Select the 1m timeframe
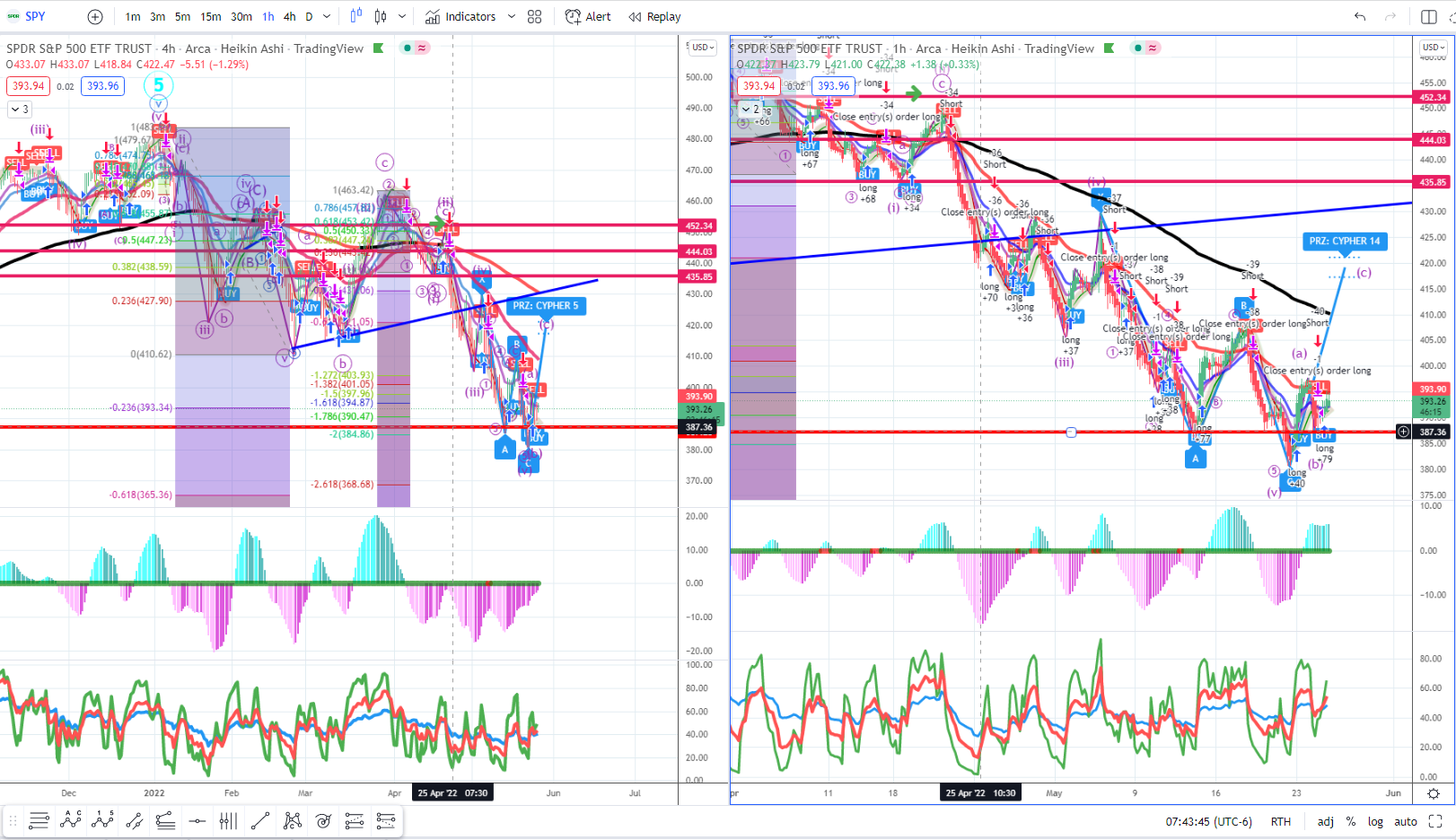Image resolution: width=1456 pixels, height=840 pixels. click(x=133, y=16)
